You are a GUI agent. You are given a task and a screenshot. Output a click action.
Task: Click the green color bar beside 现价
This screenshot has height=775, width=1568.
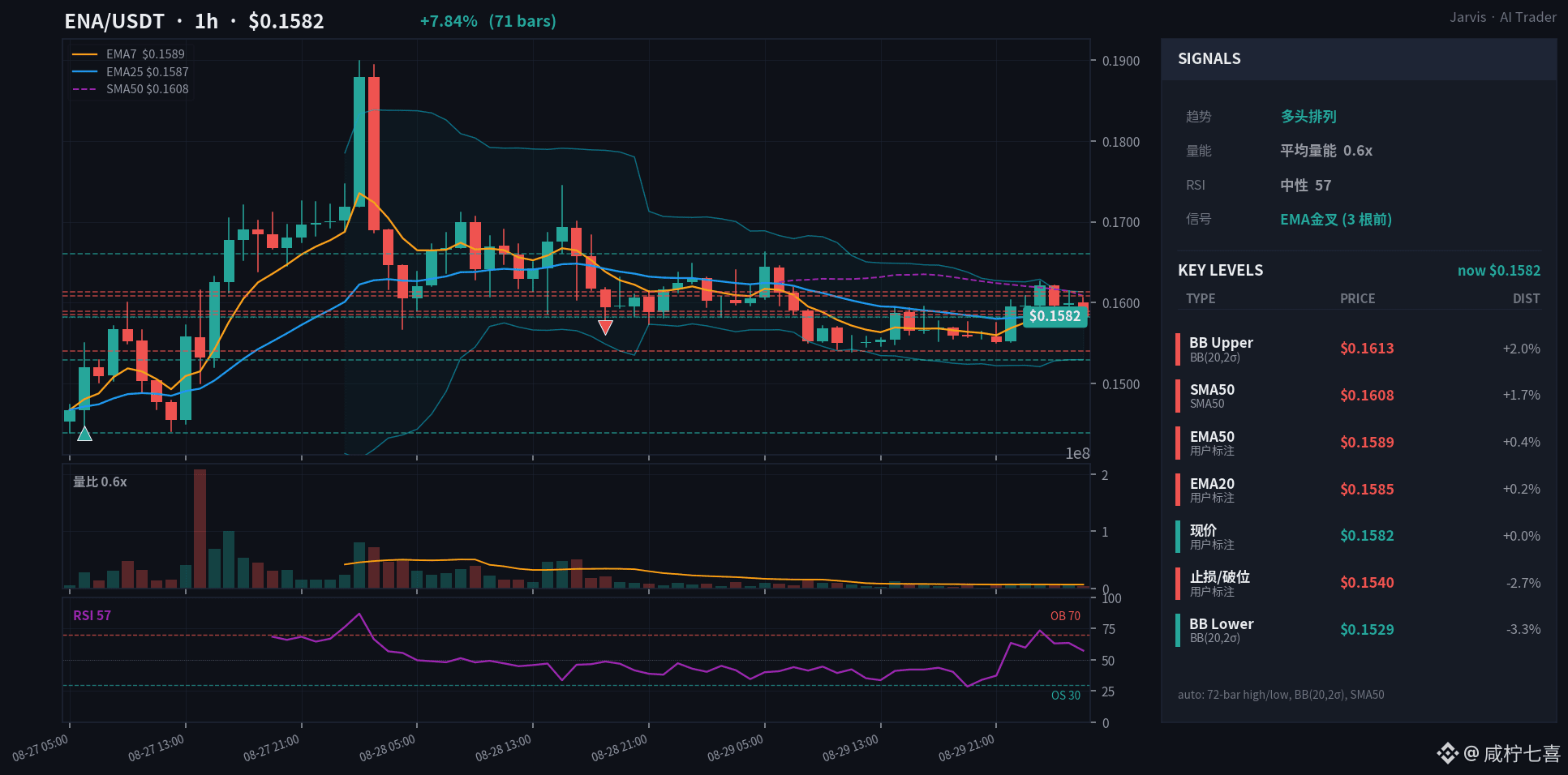pyautogui.click(x=1177, y=536)
